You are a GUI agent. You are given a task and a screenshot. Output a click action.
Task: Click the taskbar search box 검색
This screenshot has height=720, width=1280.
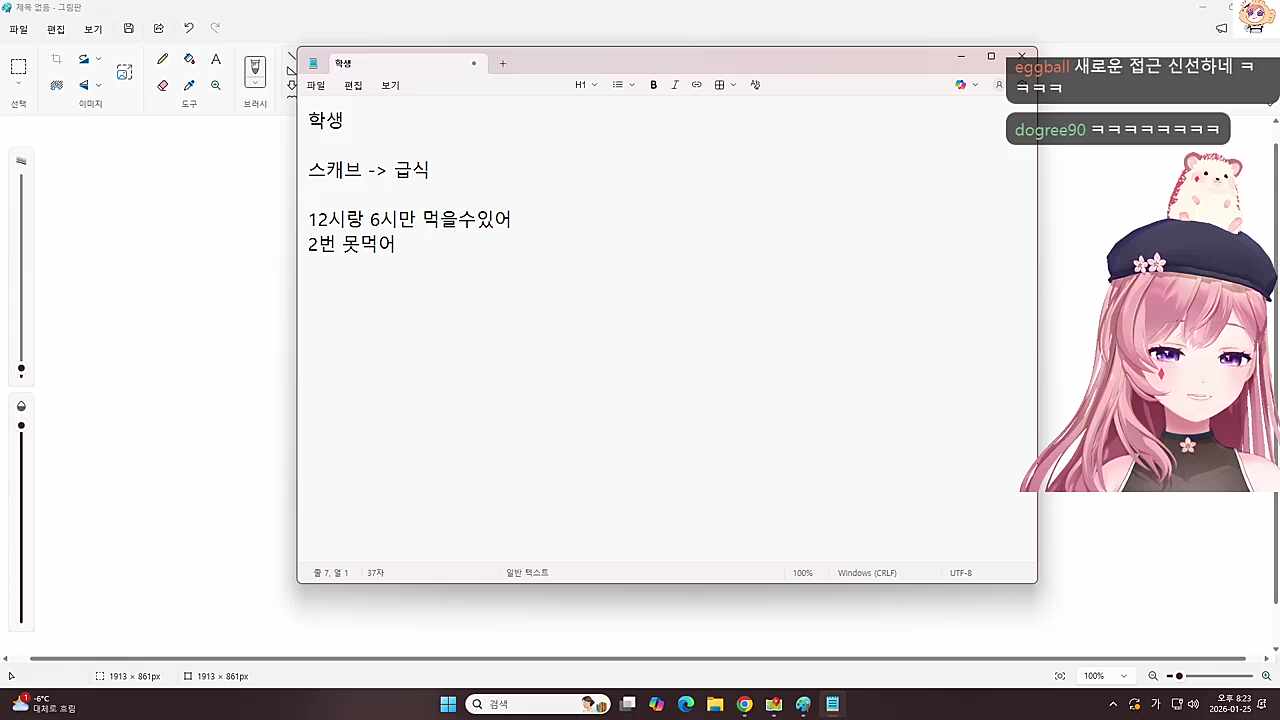tap(538, 704)
